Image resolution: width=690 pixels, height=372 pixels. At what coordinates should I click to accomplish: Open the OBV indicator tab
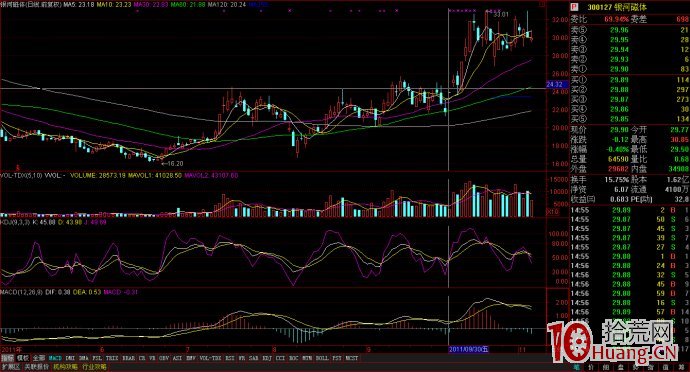pos(164,358)
